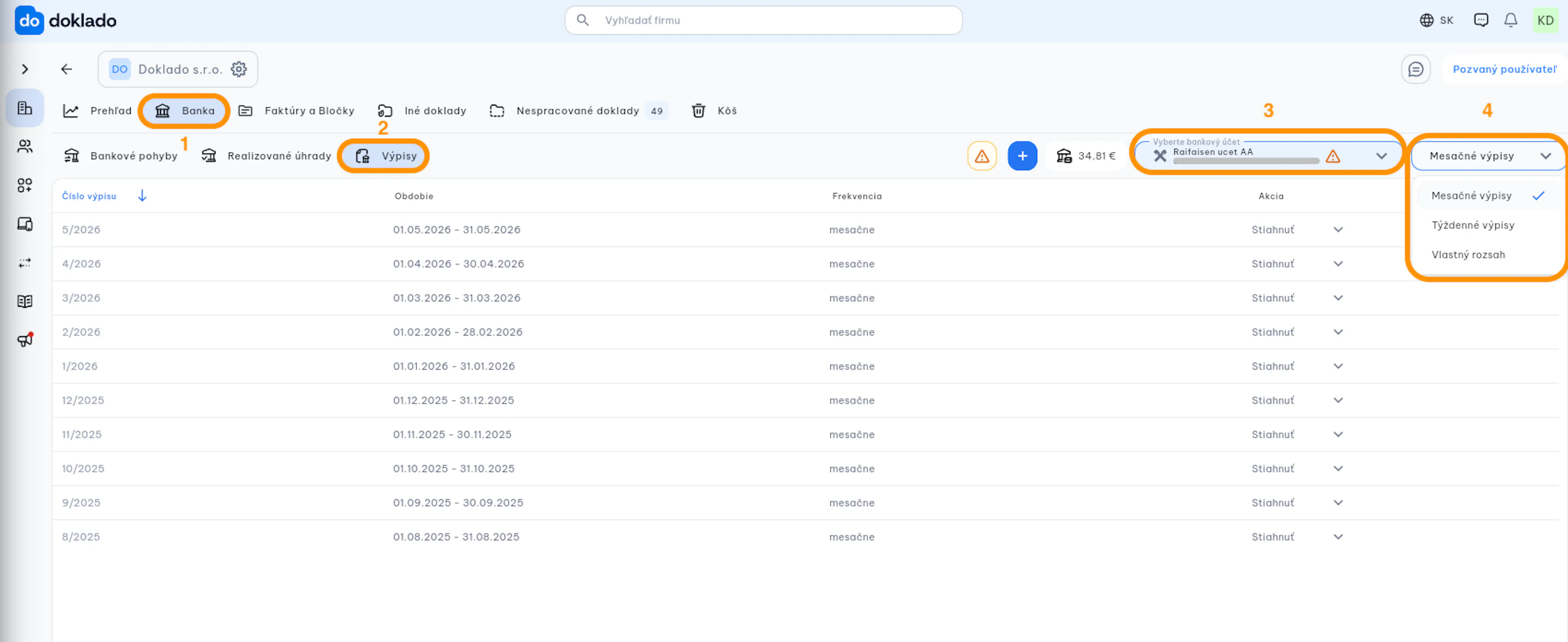The height and width of the screenshot is (642, 1568).
Task: Focus the Vyhľadať firmu search field
Action: 763,20
